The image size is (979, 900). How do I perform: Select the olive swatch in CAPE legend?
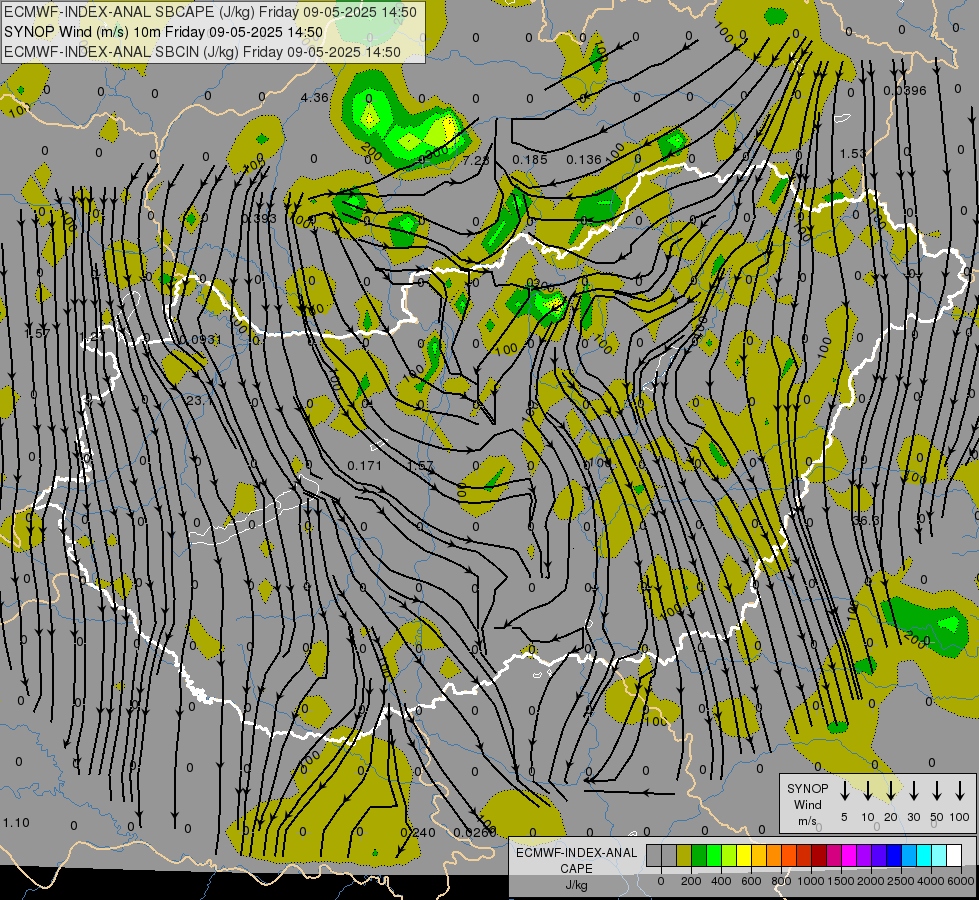684,856
